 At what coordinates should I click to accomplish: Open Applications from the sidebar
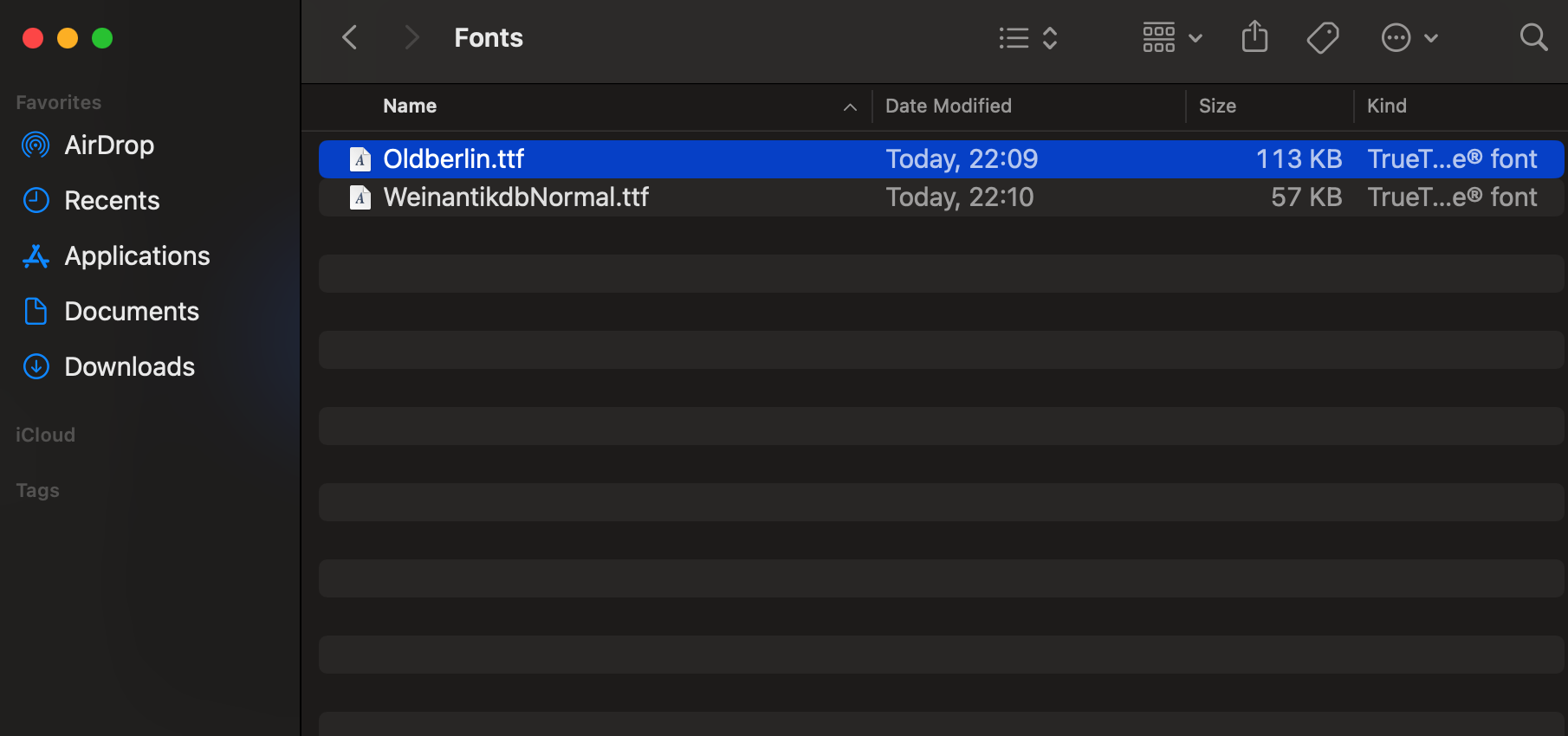(x=137, y=255)
